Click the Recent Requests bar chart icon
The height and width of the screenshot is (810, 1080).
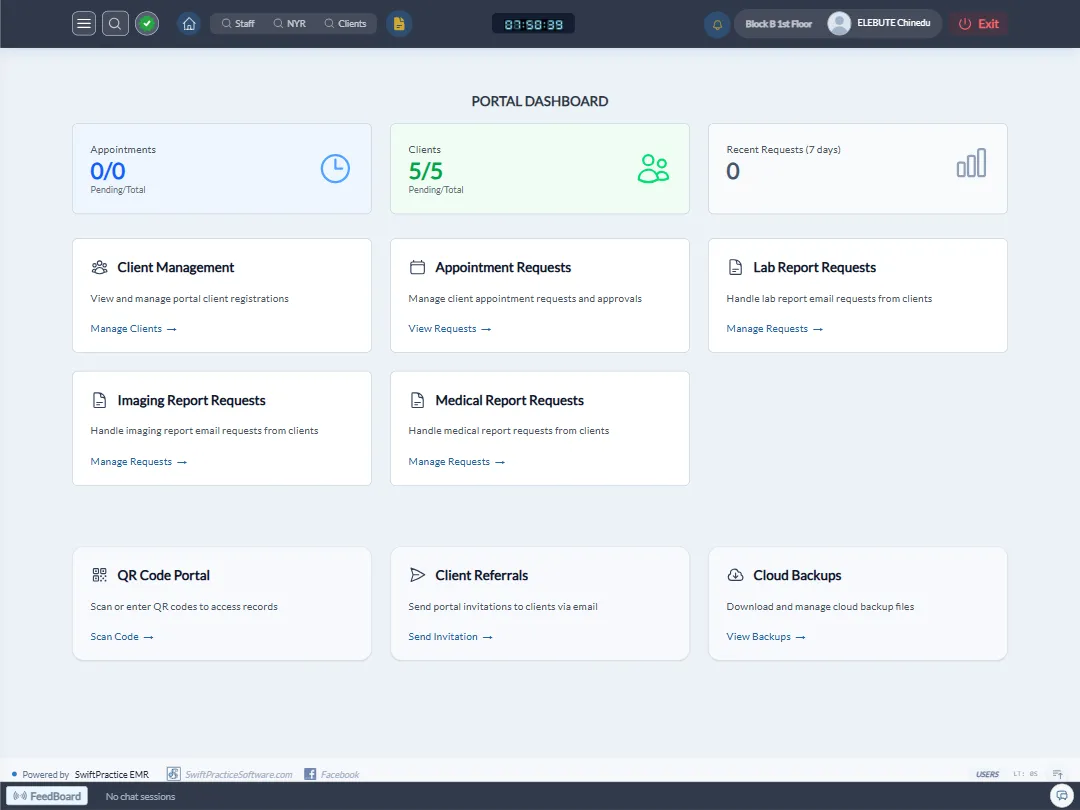(971, 163)
